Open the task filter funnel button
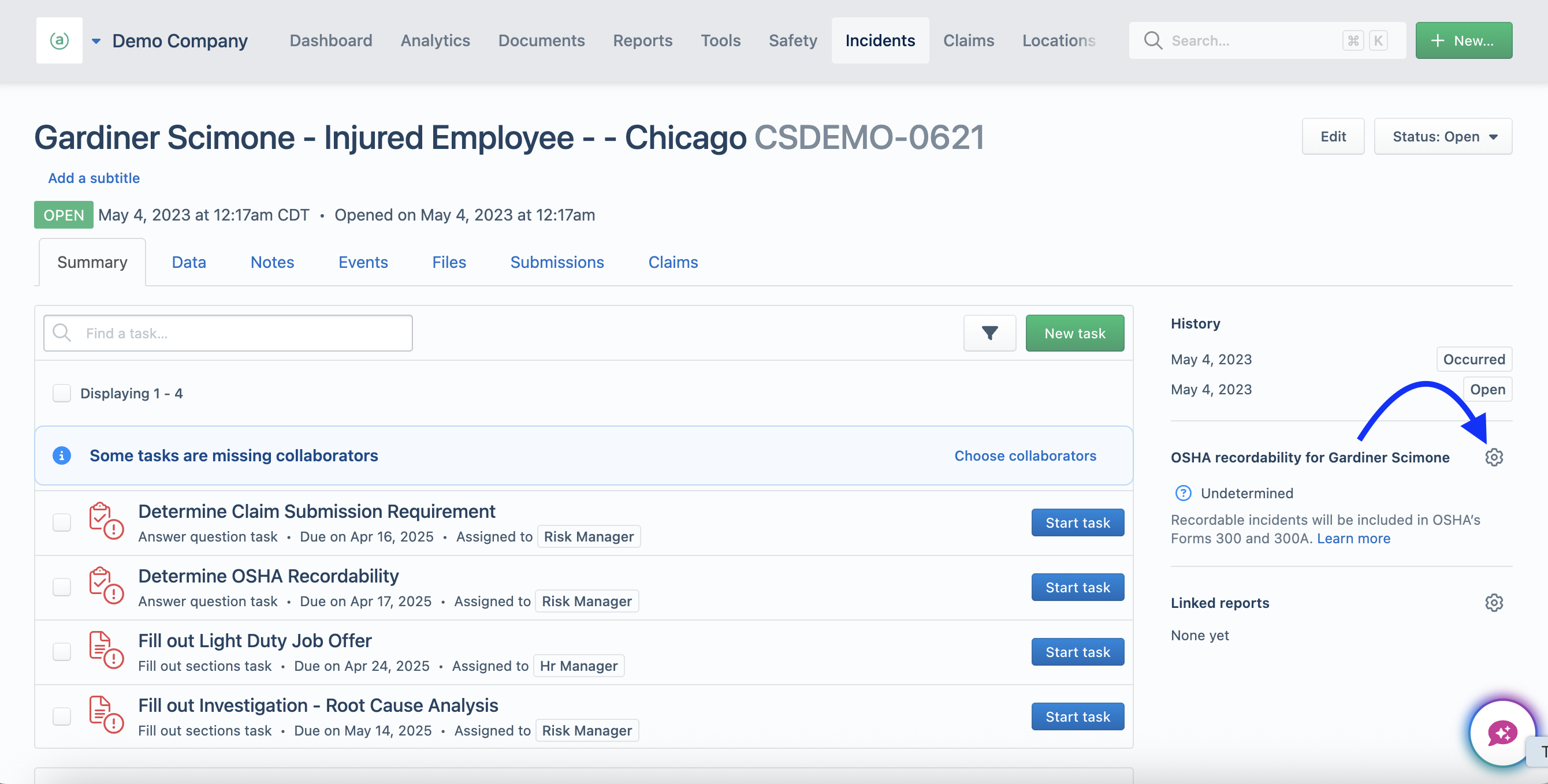Screen dimensions: 1548x784 coord(989,333)
